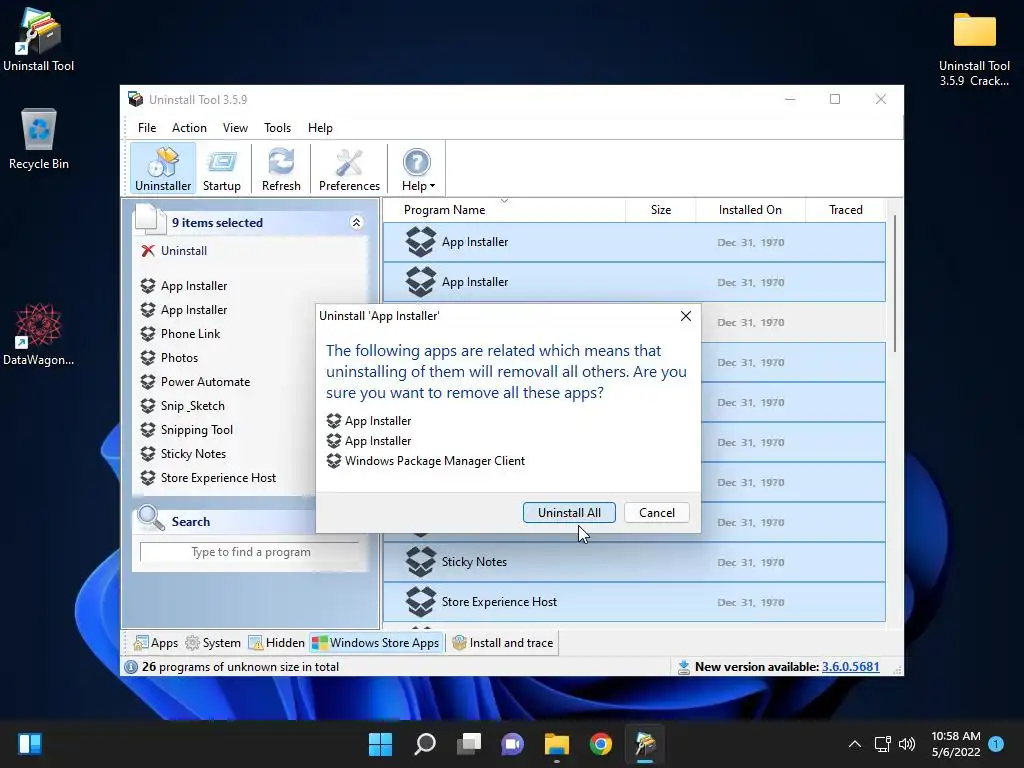The width and height of the screenshot is (1024, 768).
Task: Open the Uninstaller toolbar view
Action: [x=163, y=169]
